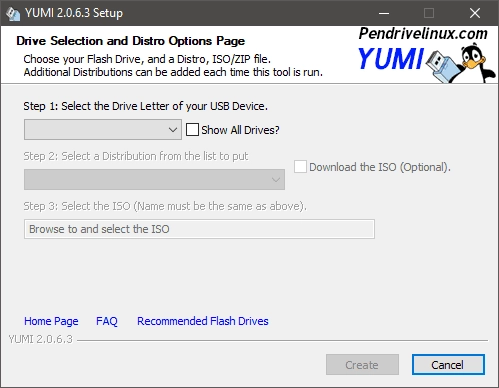Click the Pendrivelinux.com header text
Screen dimensions: 499x388
point(423,34)
